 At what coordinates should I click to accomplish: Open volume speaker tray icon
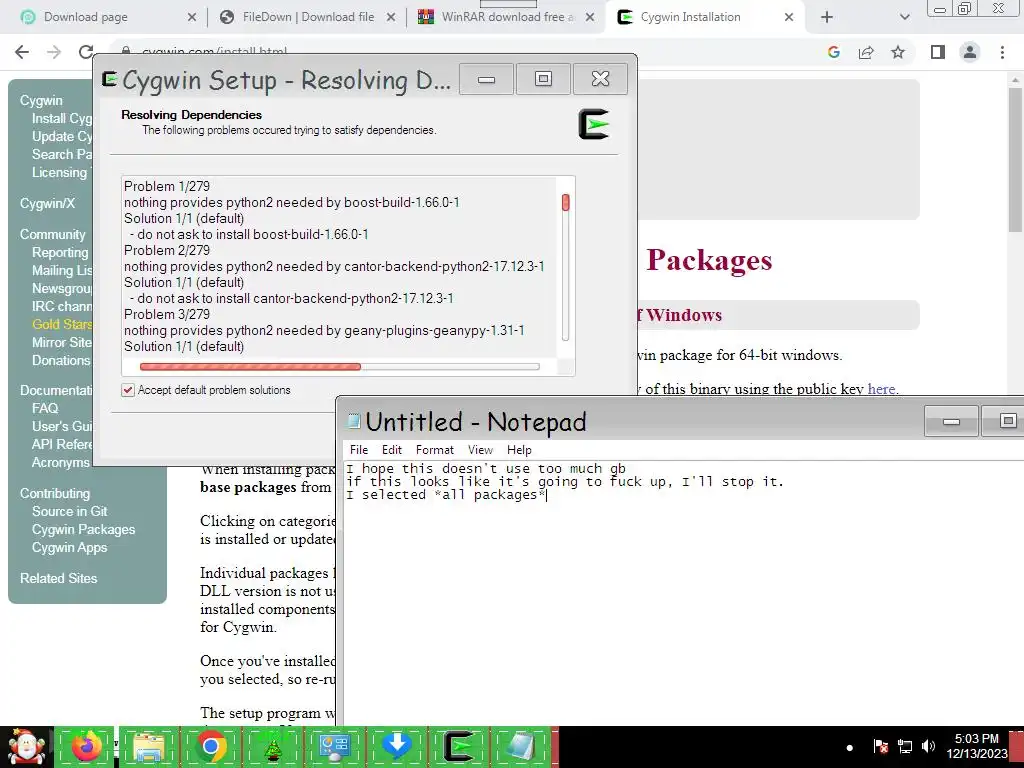(x=928, y=746)
